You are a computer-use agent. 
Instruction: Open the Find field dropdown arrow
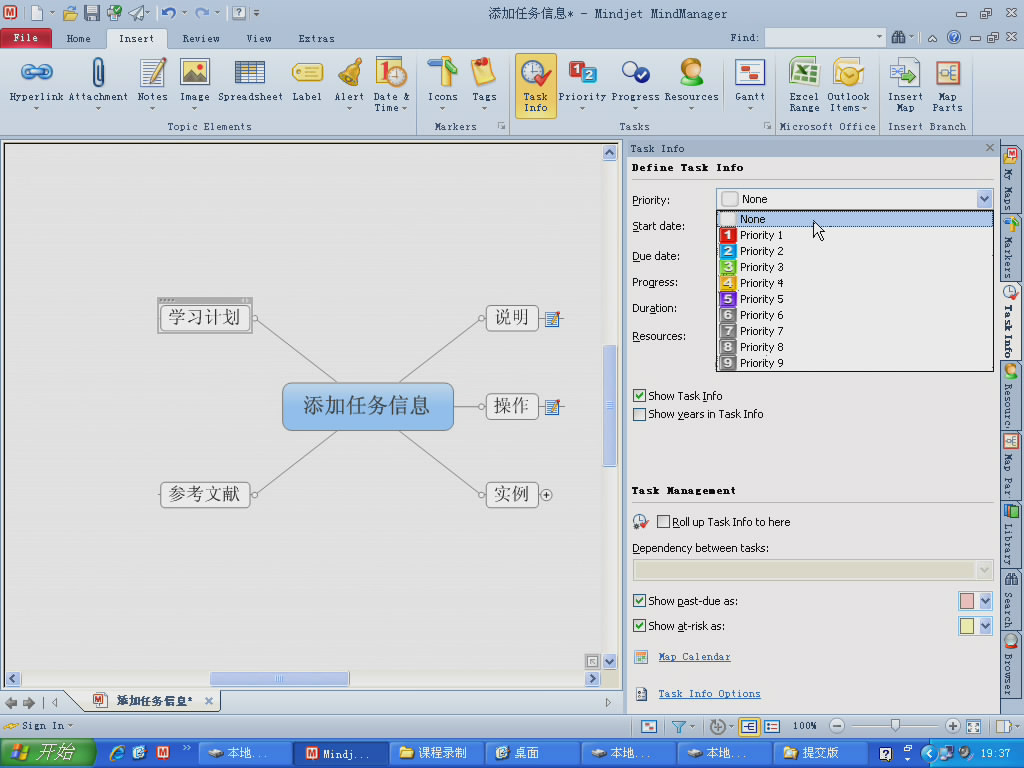point(879,37)
